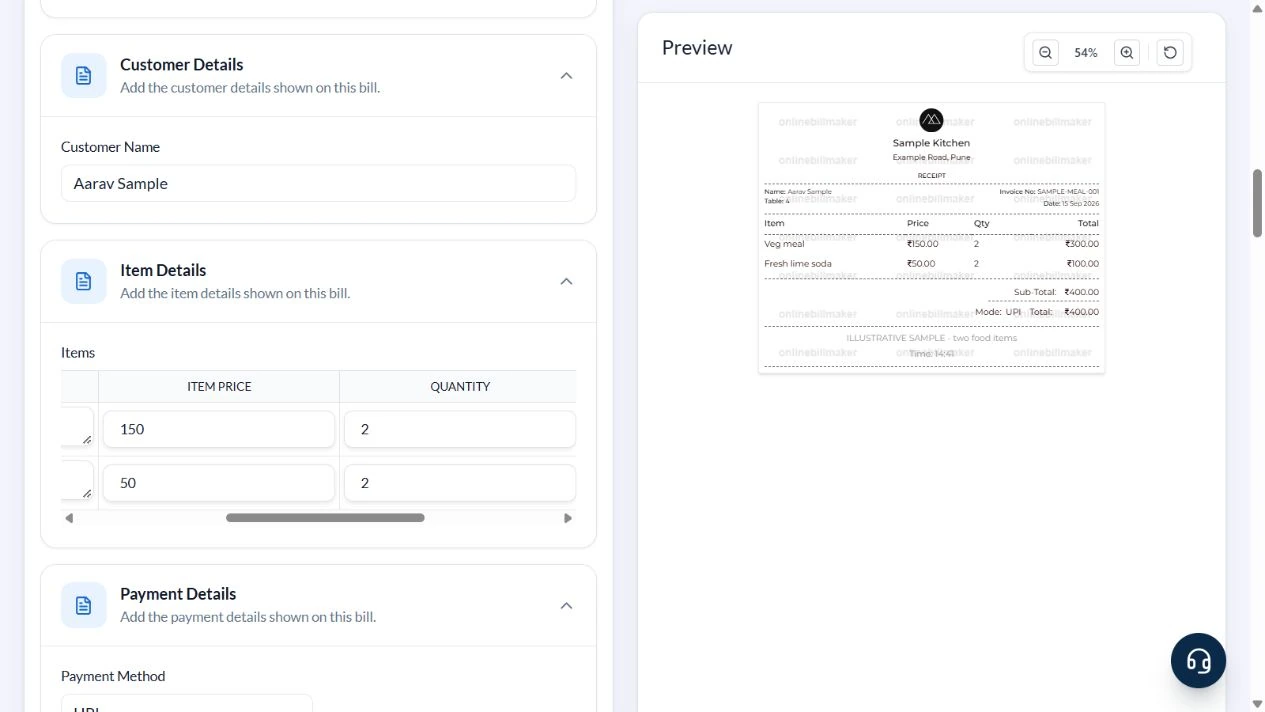Image resolution: width=1265 pixels, height=712 pixels.
Task: Reset the preview zoom level
Action: [x=1170, y=53]
